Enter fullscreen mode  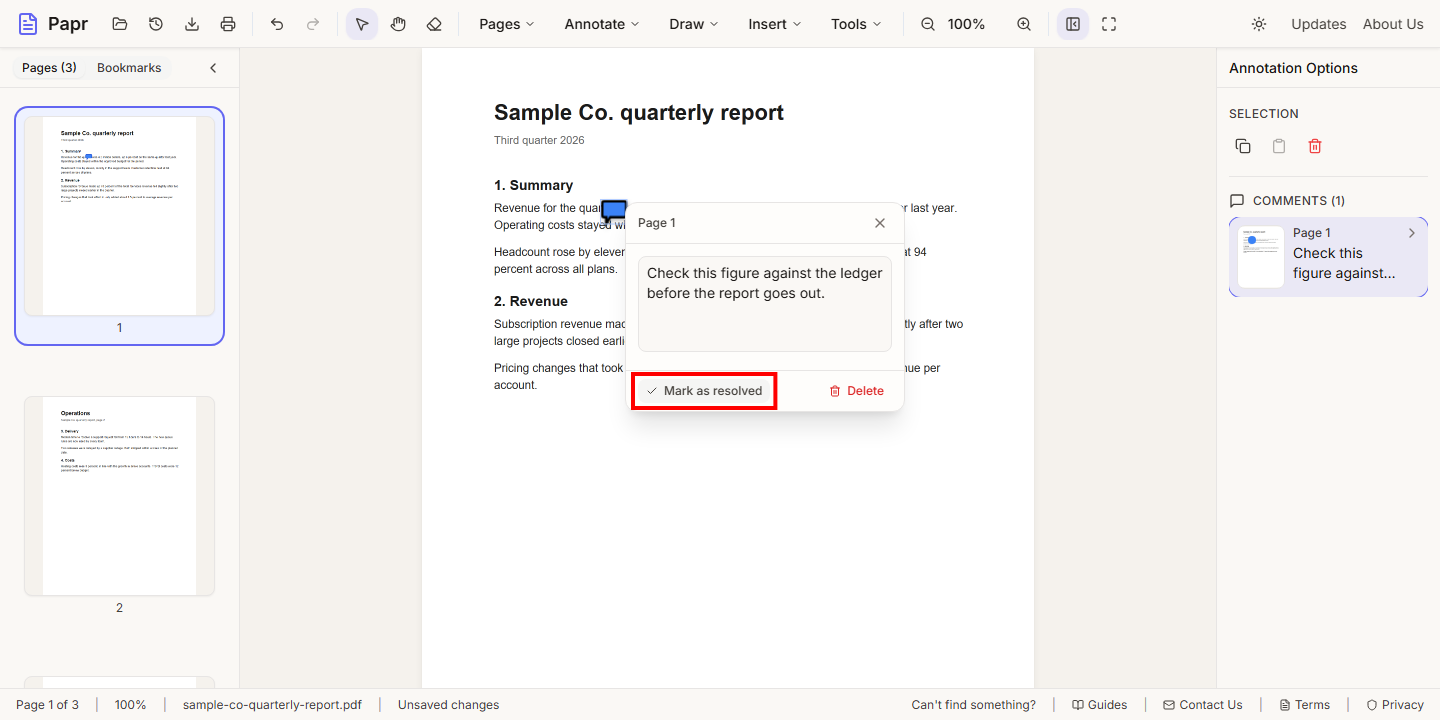[1109, 24]
